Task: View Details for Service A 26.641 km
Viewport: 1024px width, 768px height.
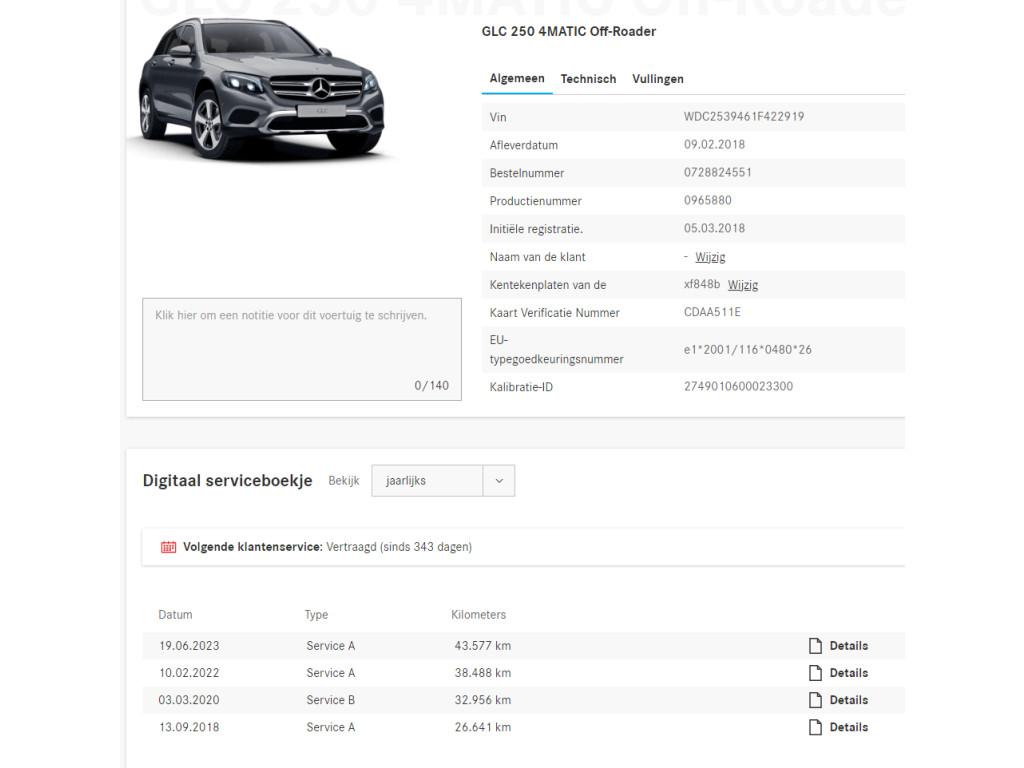Action: (x=848, y=727)
